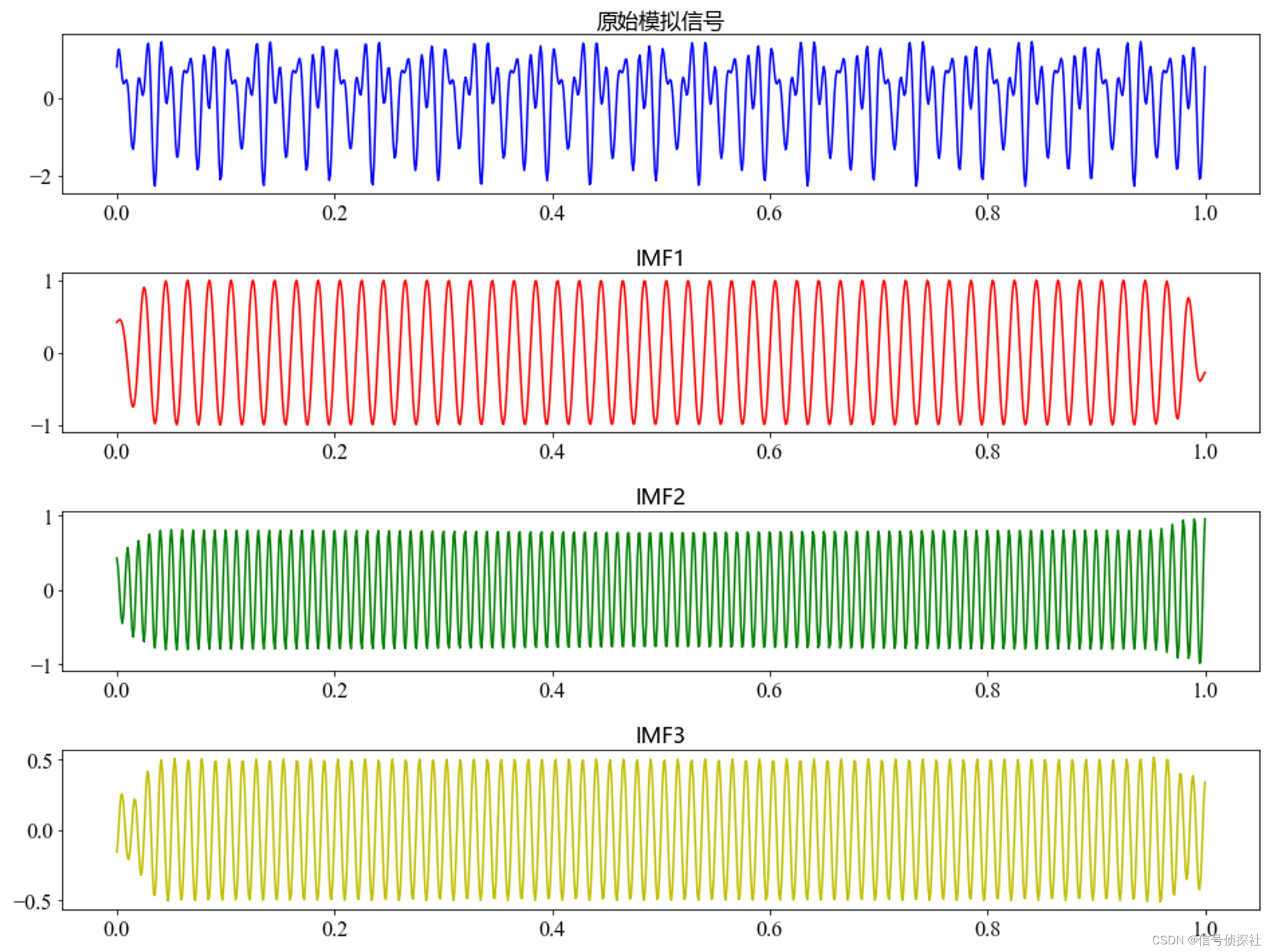
Task: Click the 0.8 x-axis tick under the blue signal plot
Action: pos(987,214)
